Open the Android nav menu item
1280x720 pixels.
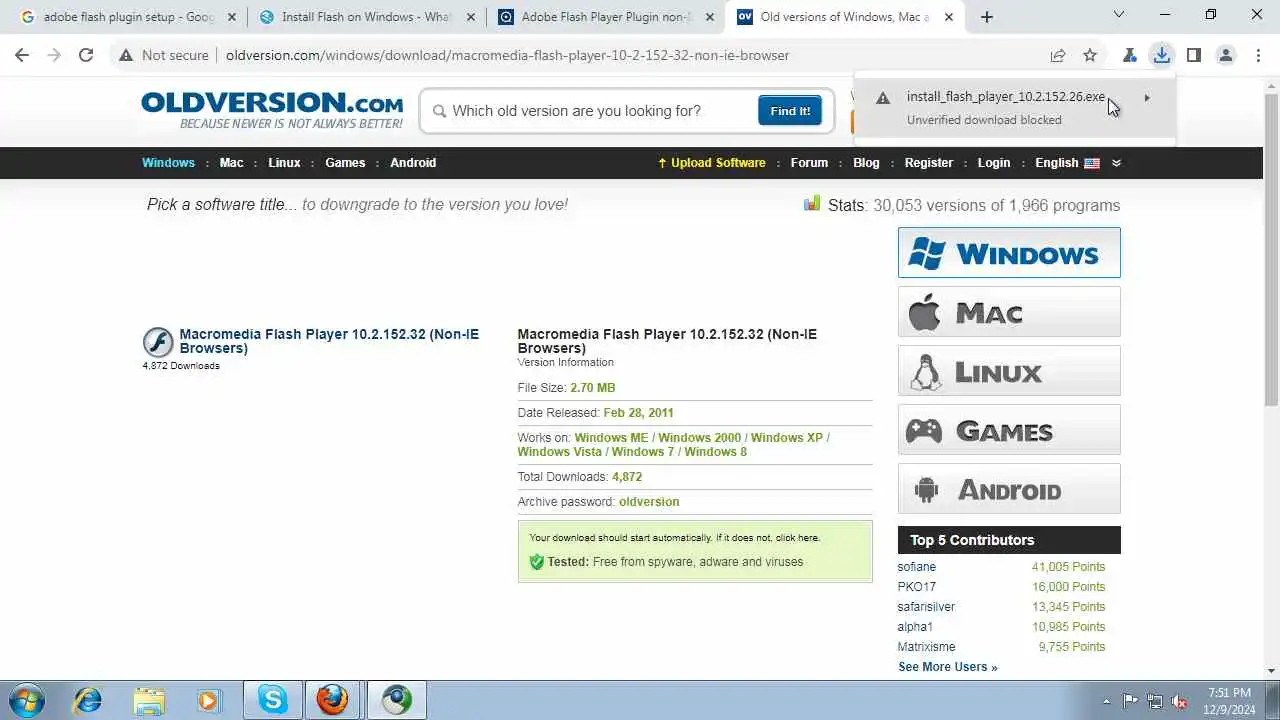(413, 162)
